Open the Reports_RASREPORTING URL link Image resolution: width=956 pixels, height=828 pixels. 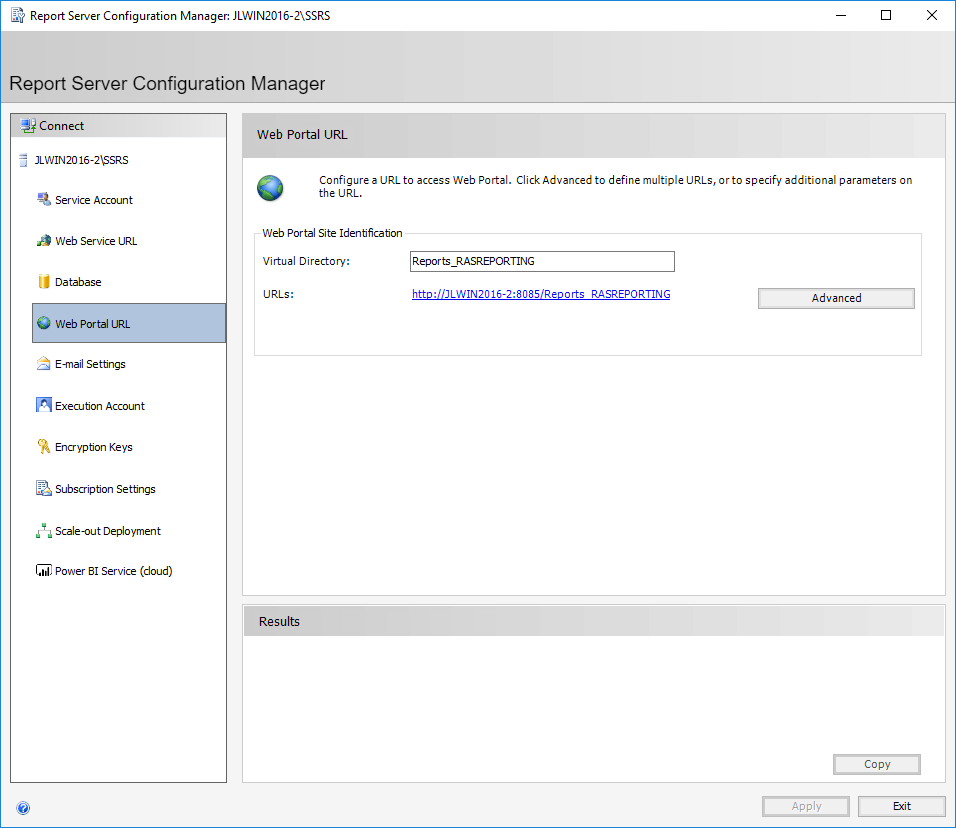pos(541,294)
